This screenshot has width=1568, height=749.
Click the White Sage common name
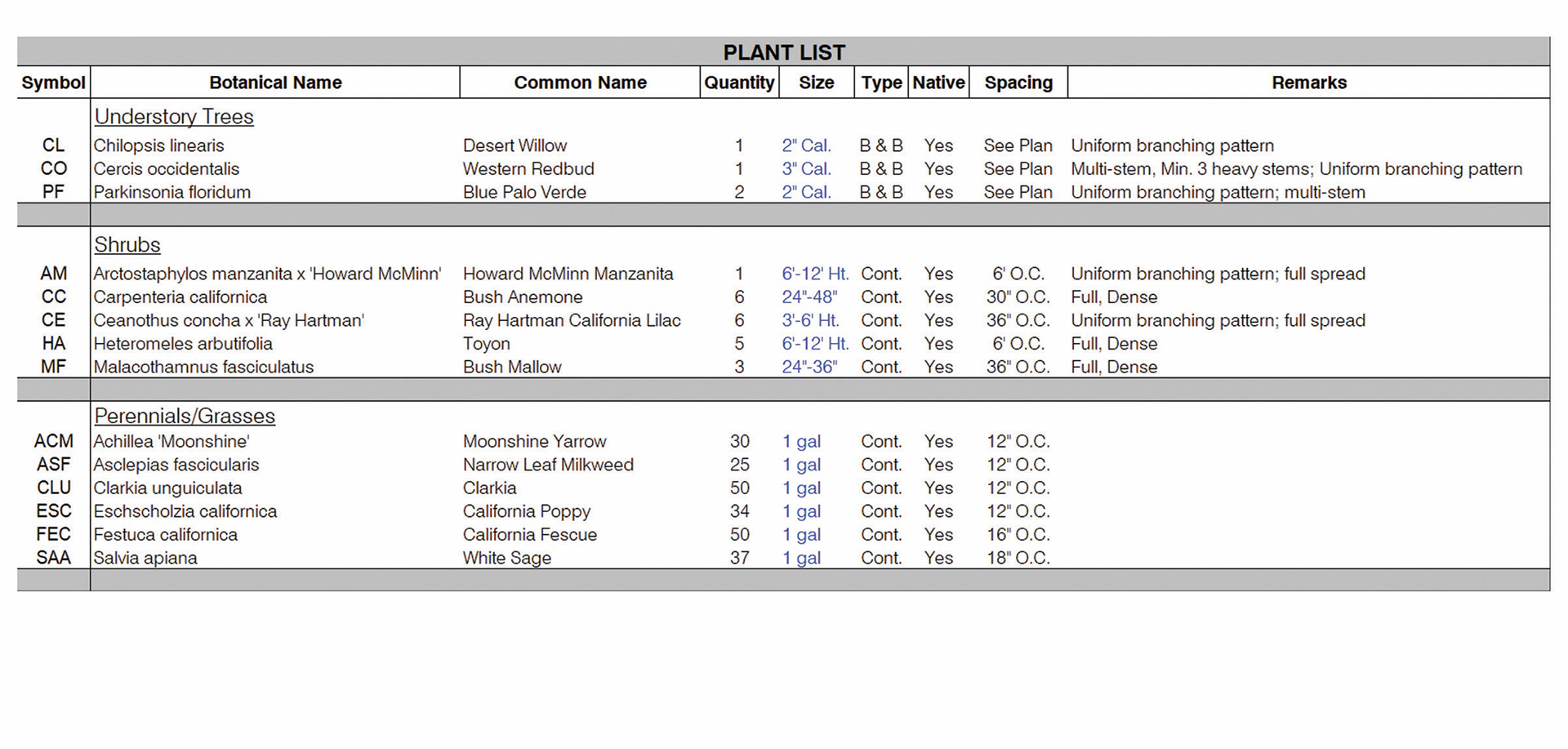coord(507,558)
